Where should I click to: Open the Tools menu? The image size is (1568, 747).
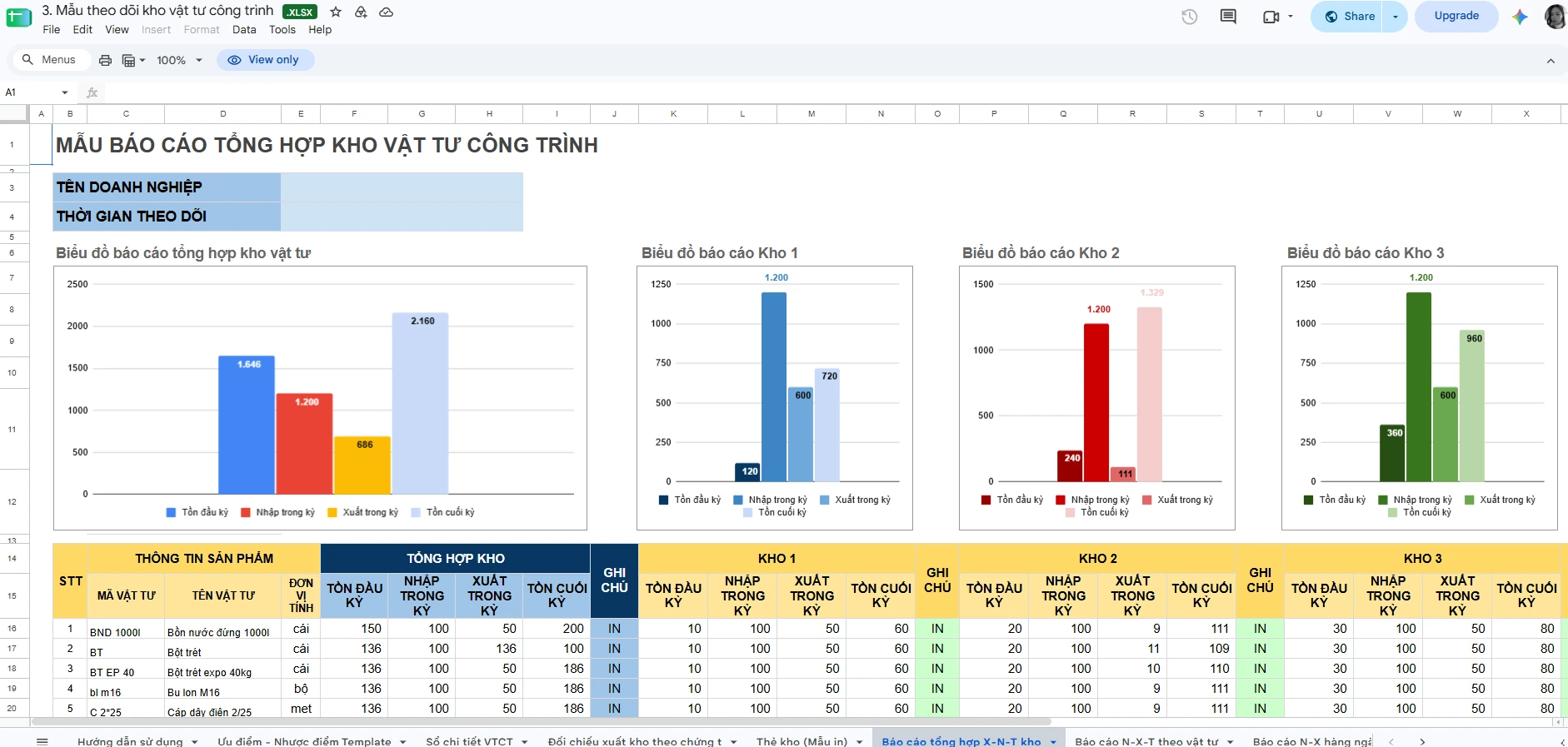point(282,29)
